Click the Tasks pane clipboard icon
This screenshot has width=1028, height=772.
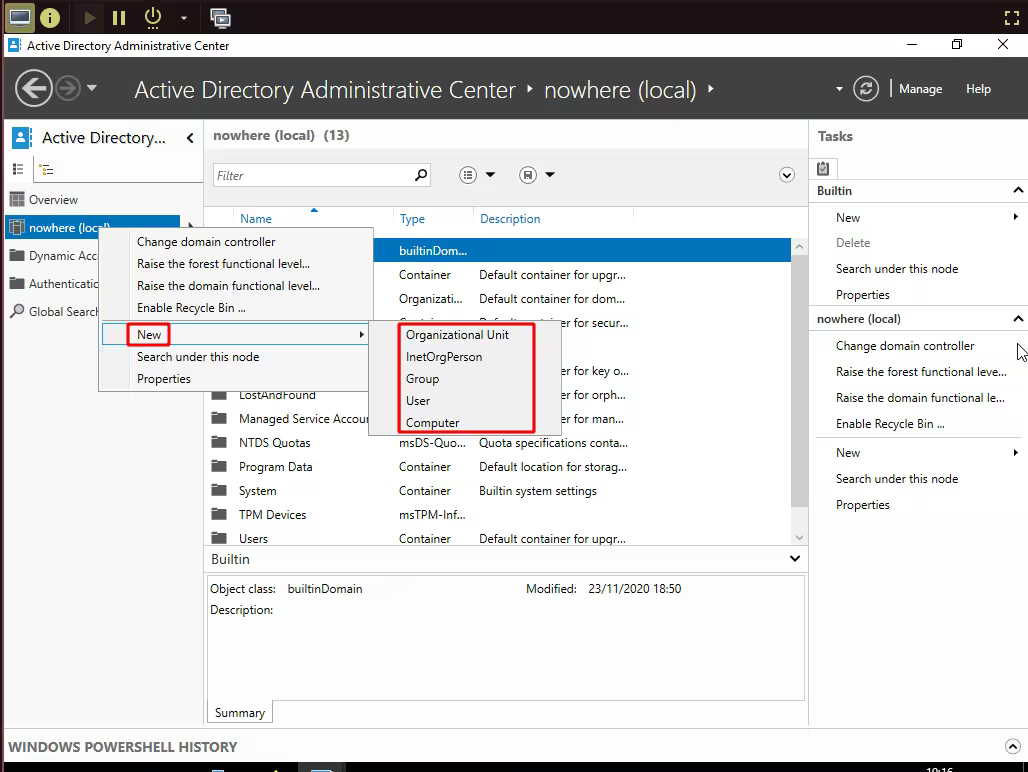tap(823, 169)
